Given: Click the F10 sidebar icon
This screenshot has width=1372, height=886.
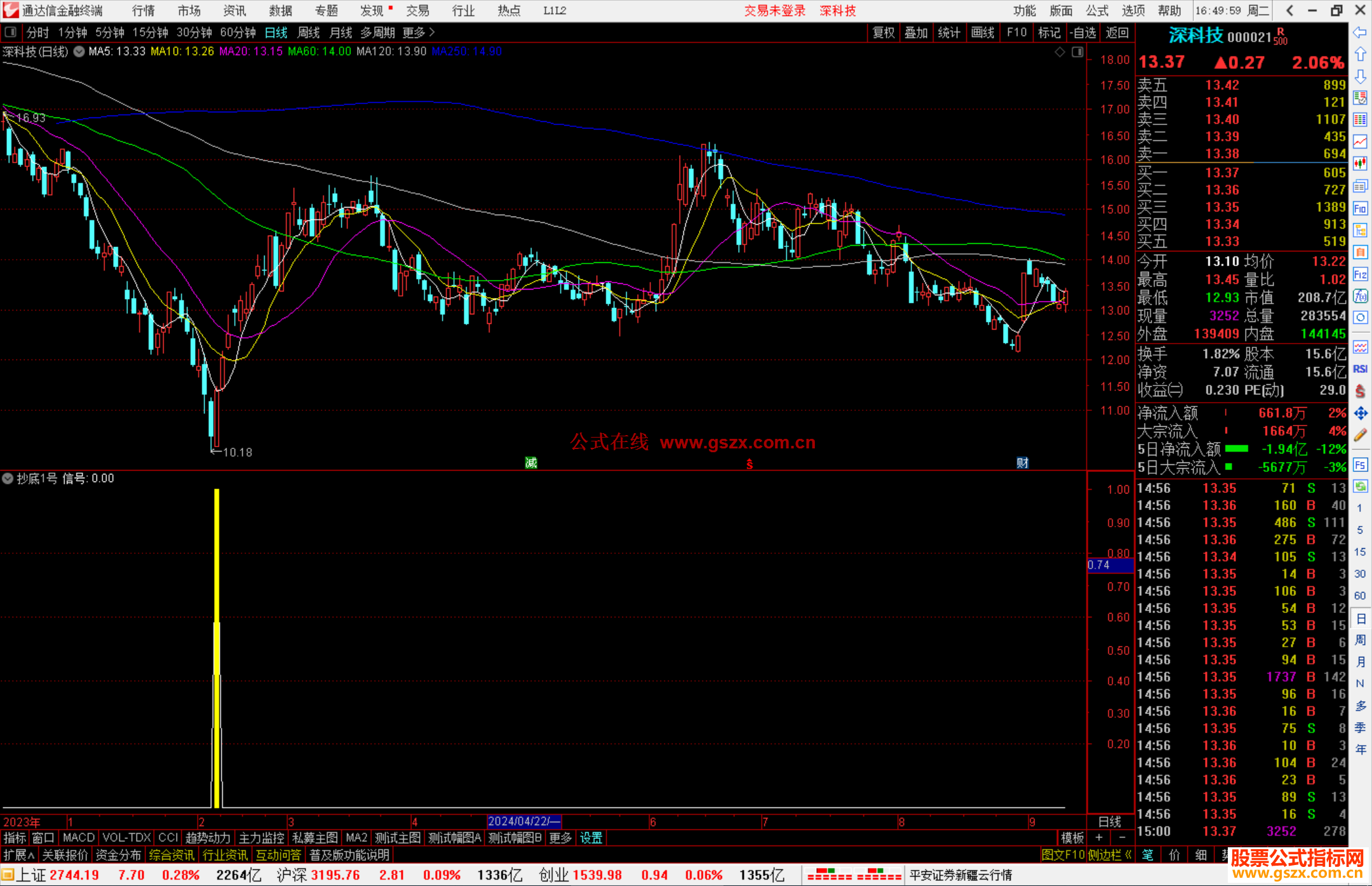Looking at the screenshot, I should pyautogui.click(x=1360, y=208).
